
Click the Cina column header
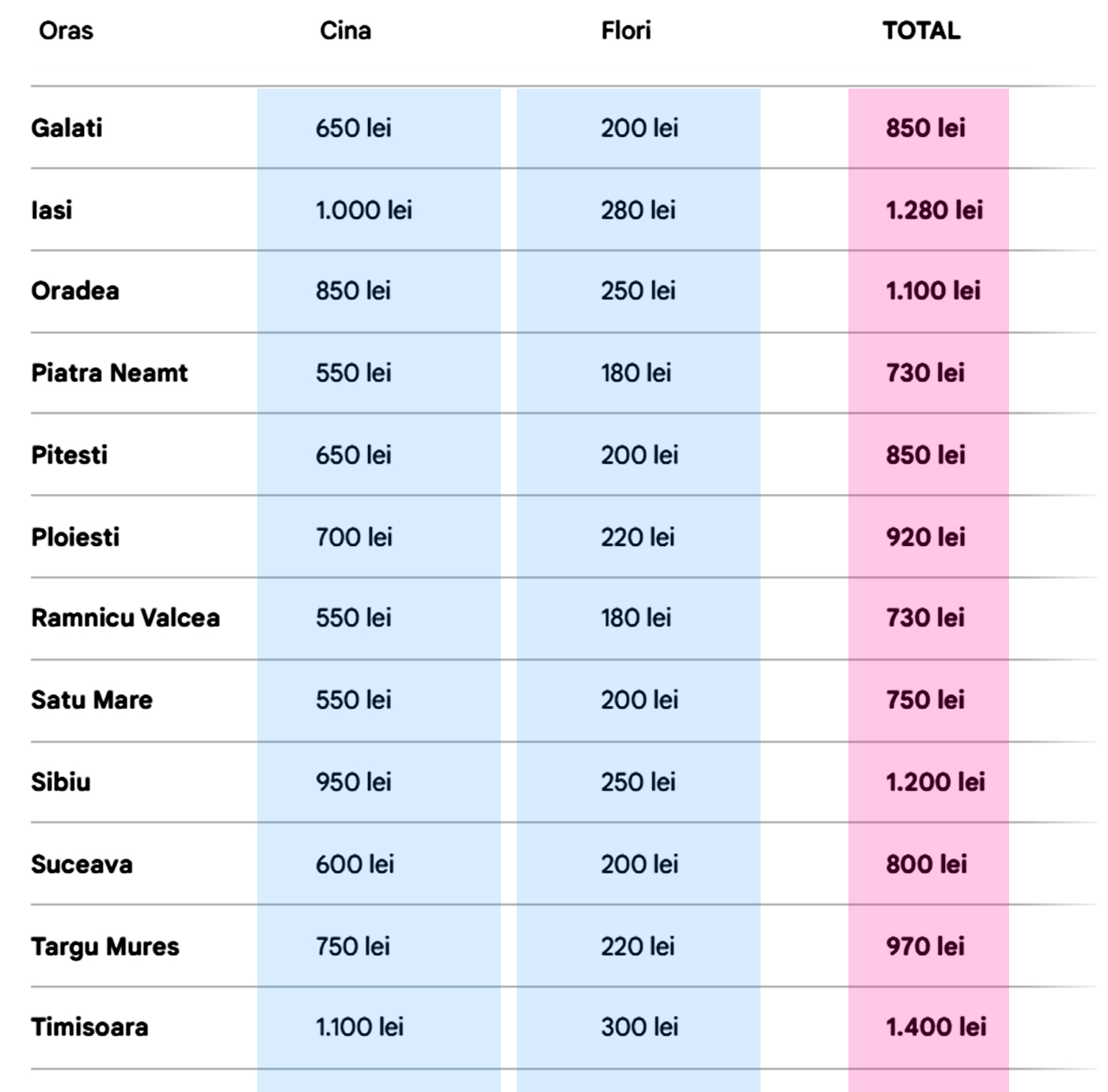point(345,31)
